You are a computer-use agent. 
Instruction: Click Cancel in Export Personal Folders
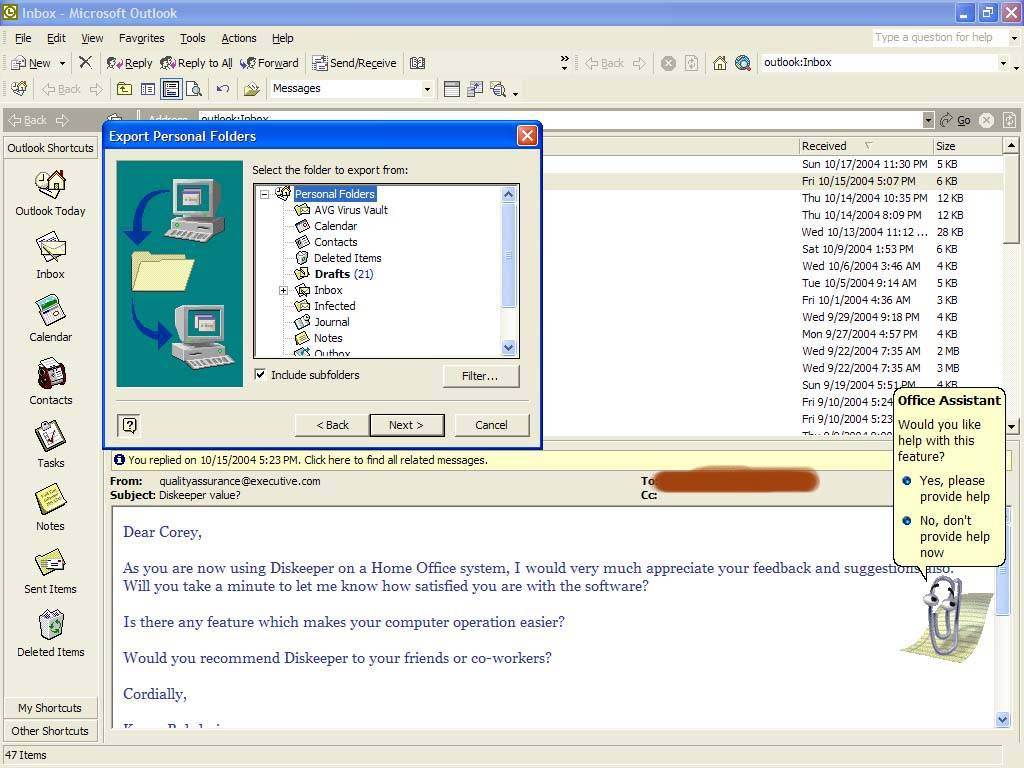click(x=491, y=425)
